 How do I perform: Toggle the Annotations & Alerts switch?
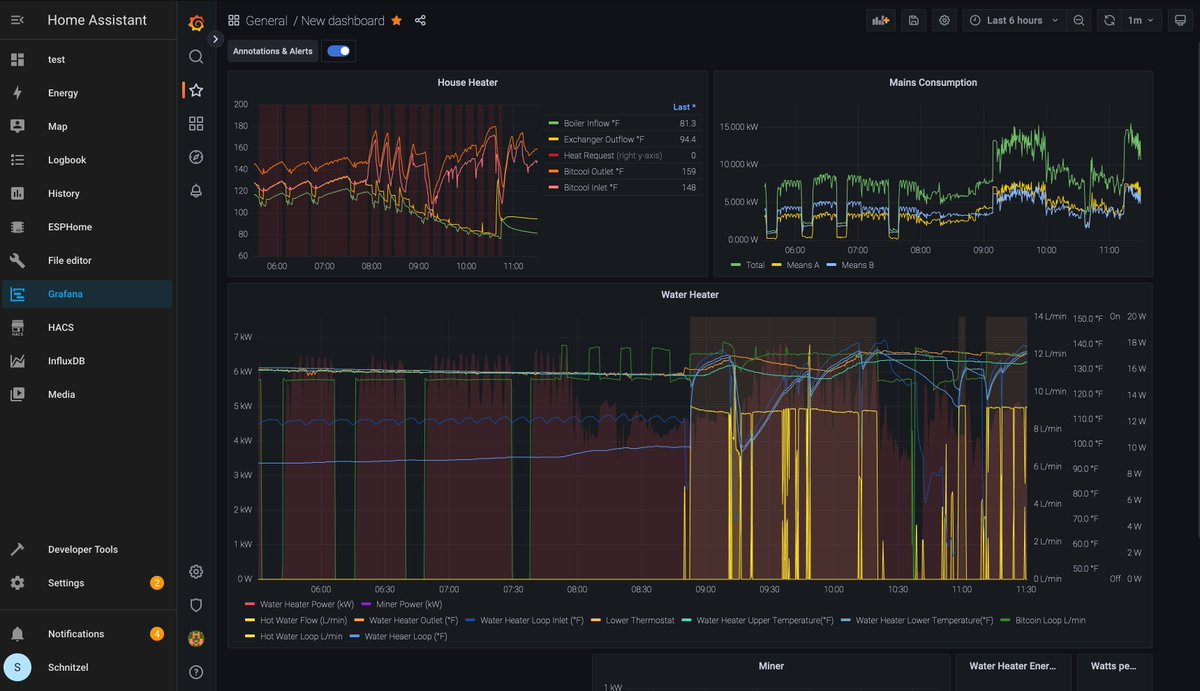point(339,51)
